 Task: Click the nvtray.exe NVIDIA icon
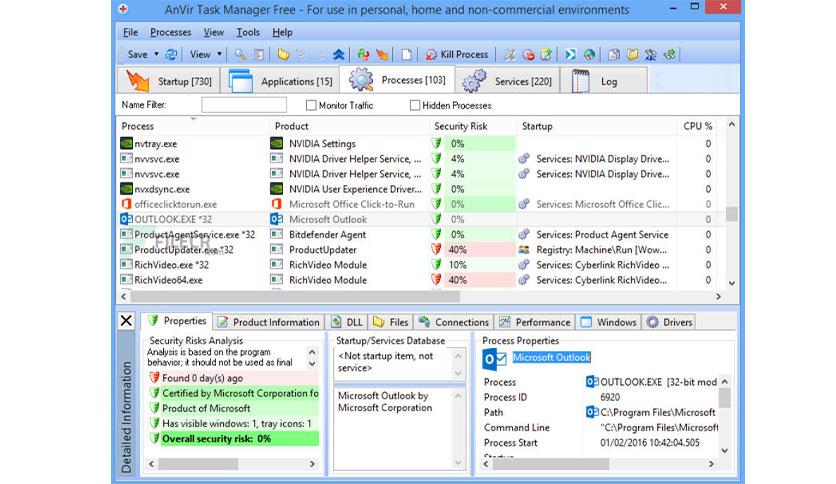126,143
